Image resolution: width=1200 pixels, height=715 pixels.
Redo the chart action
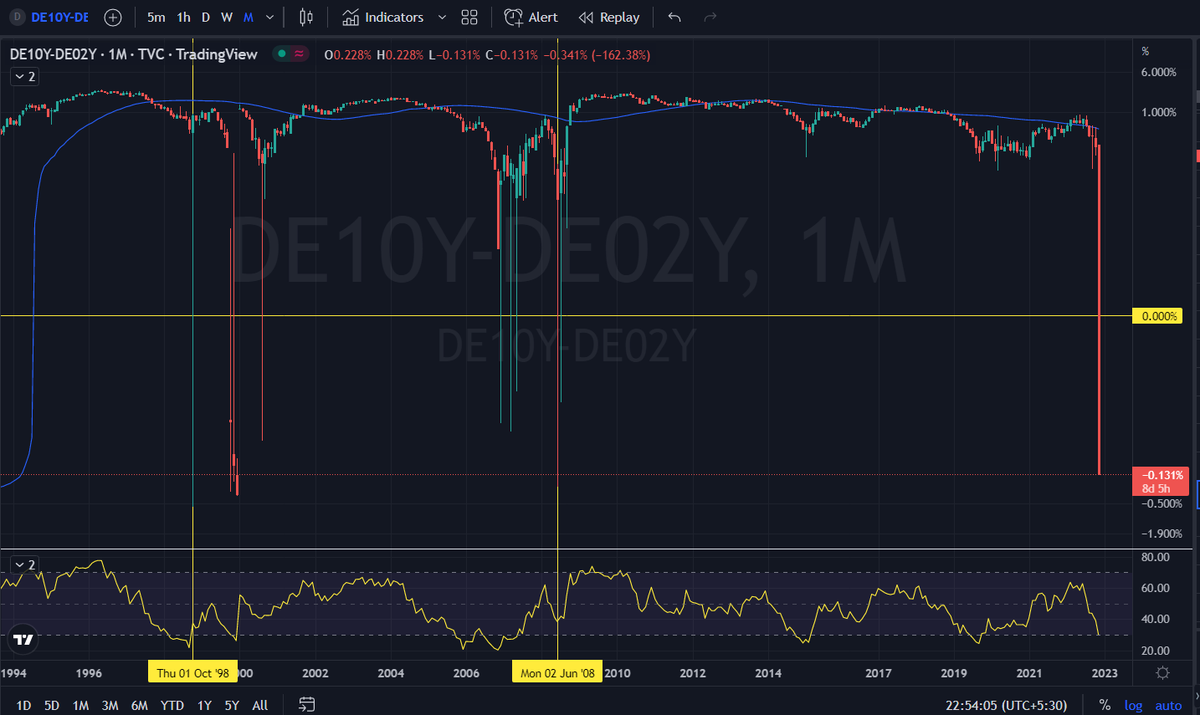tap(710, 17)
